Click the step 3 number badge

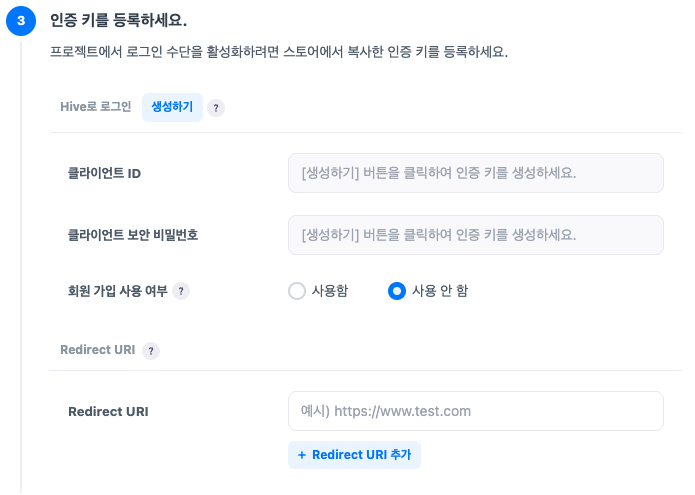21,21
